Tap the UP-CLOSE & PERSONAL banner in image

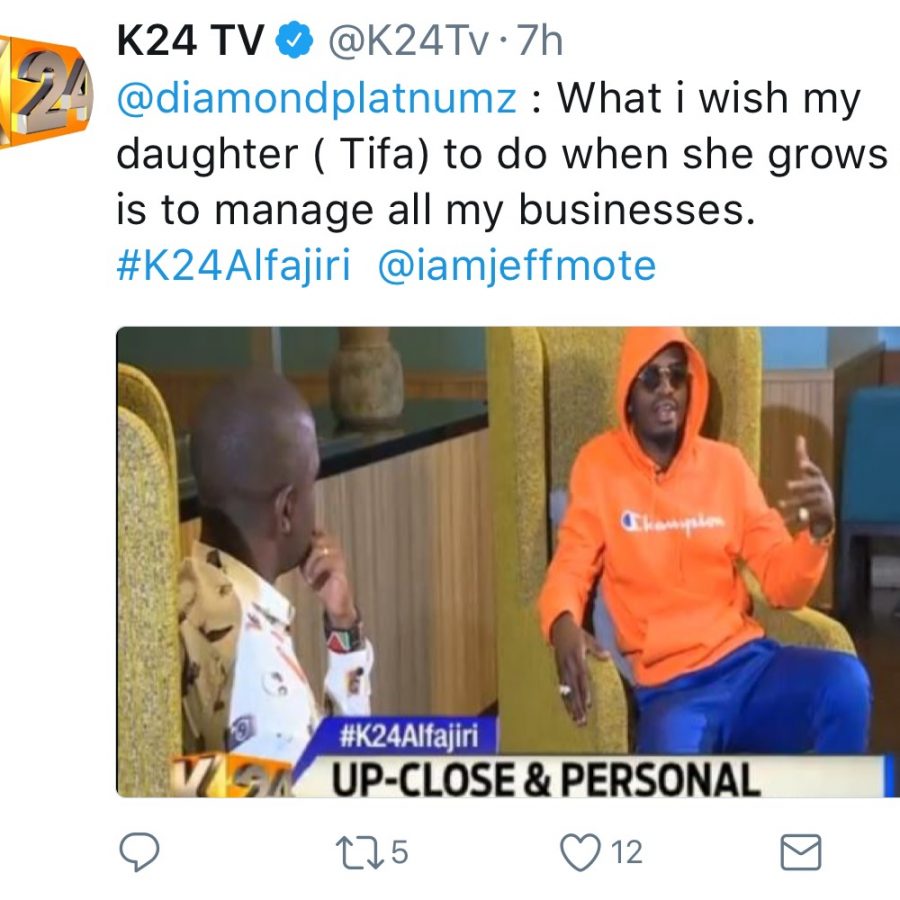click(545, 779)
